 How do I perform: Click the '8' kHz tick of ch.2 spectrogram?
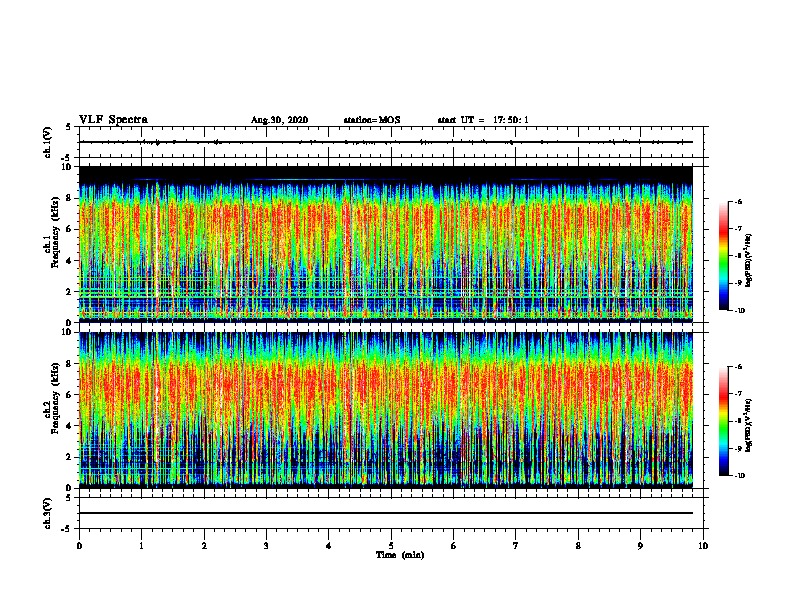click(69, 364)
